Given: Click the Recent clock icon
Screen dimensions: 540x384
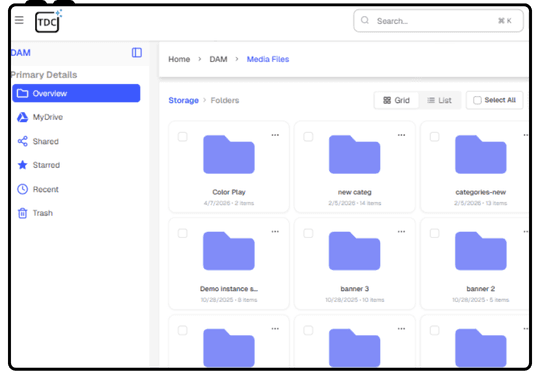Looking at the screenshot, I should pos(23,189).
